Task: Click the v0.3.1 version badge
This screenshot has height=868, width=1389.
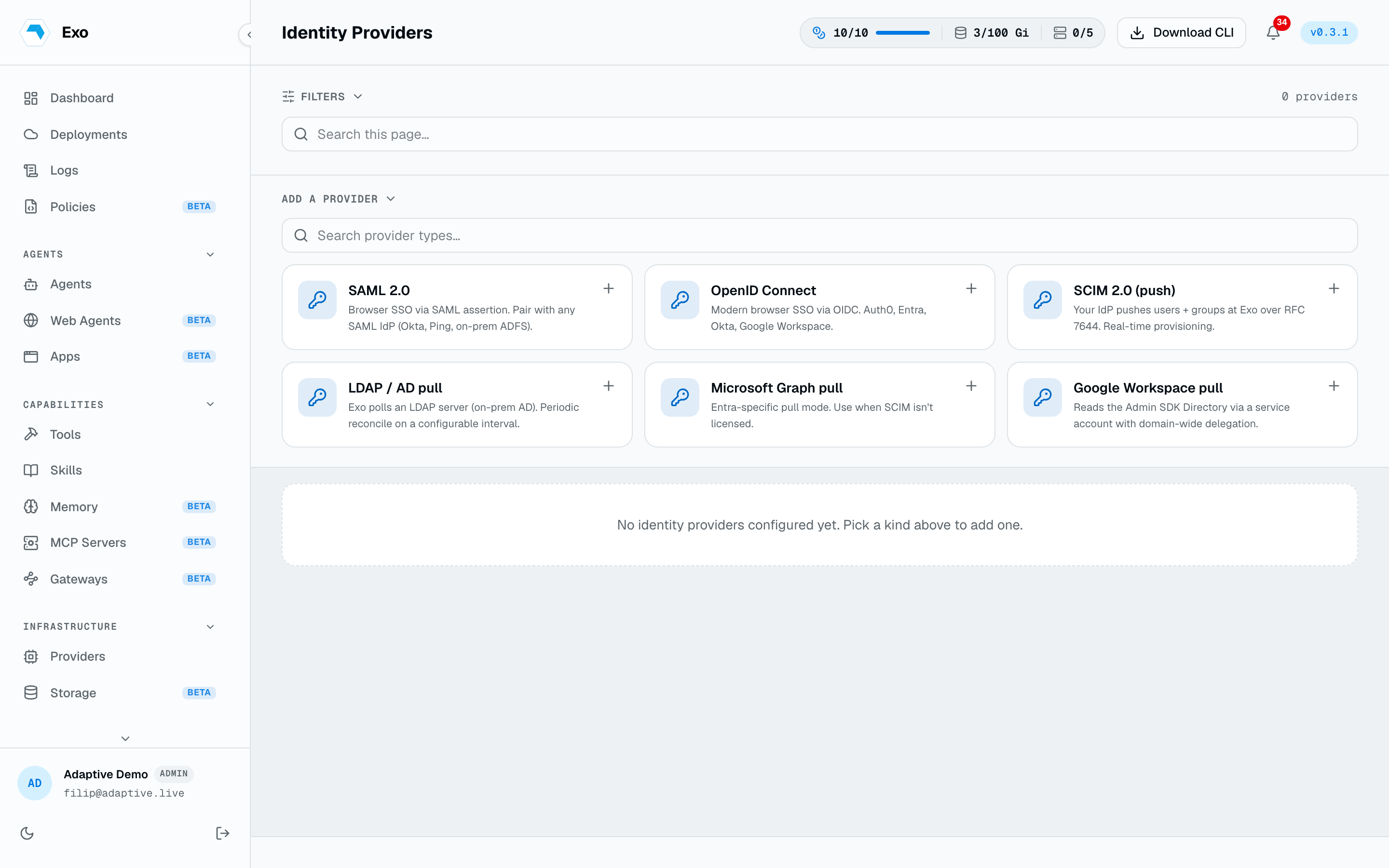Action: pos(1329,33)
